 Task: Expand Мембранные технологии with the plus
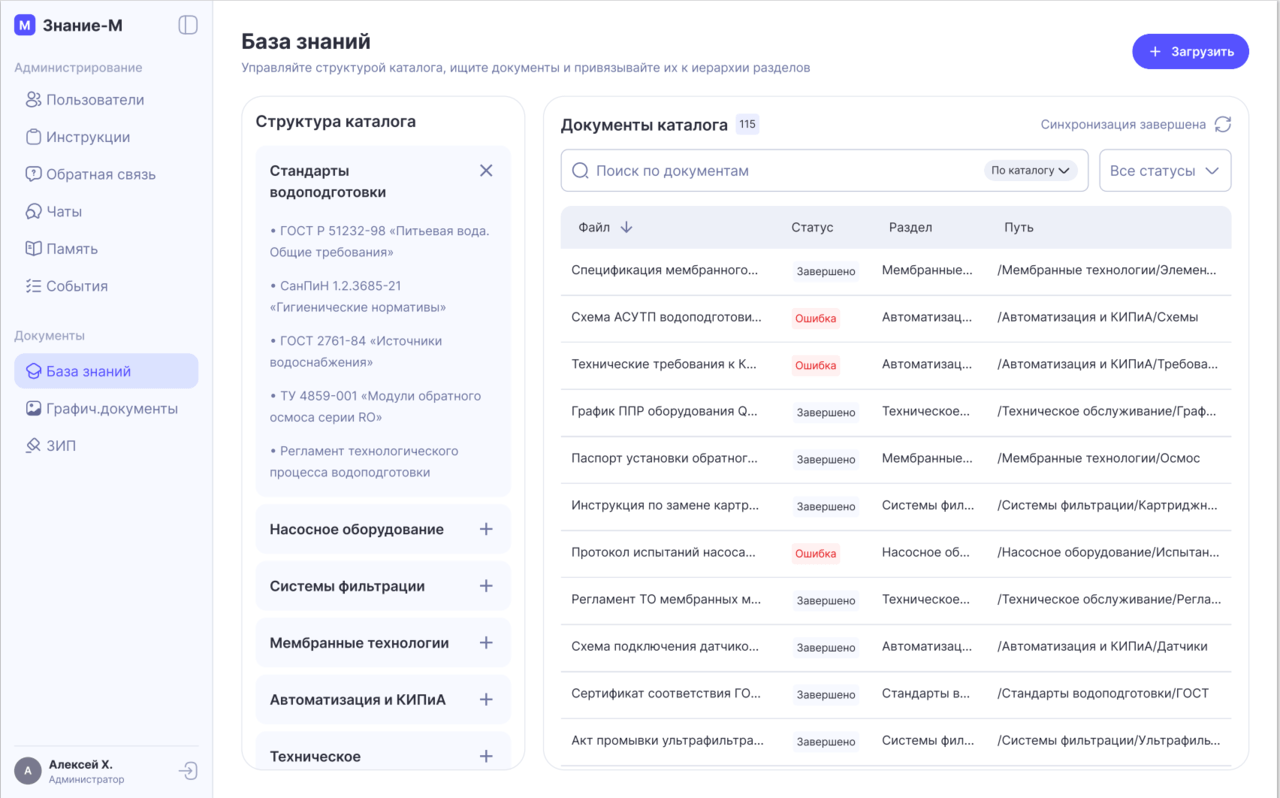pyautogui.click(x=486, y=643)
